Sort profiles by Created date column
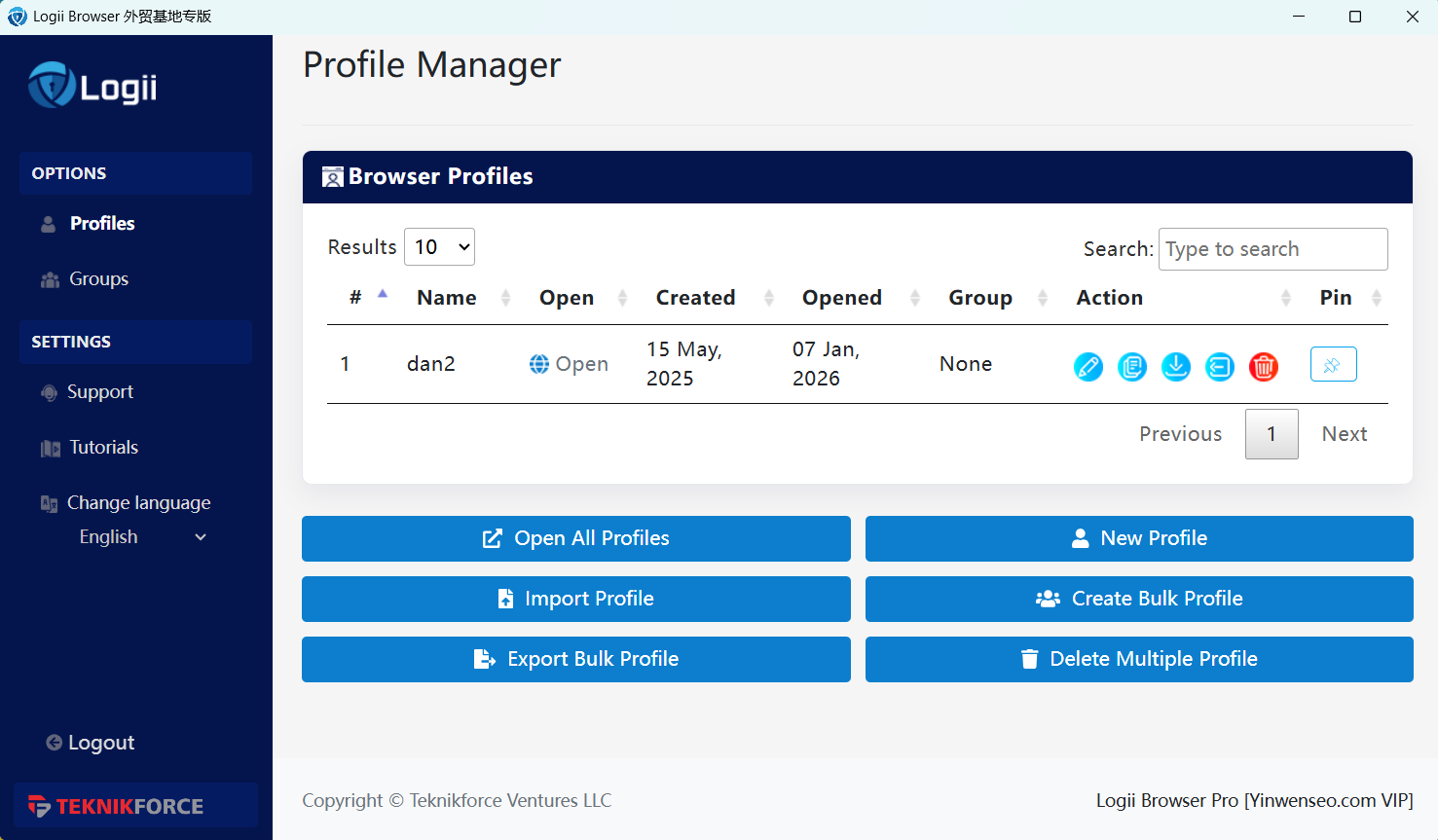 click(695, 298)
